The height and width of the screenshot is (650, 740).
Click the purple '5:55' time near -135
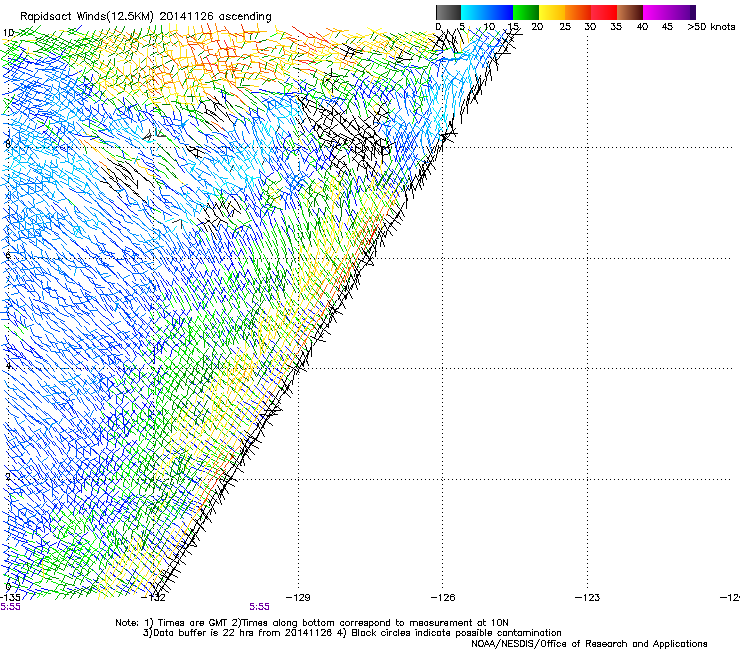pos(10,607)
